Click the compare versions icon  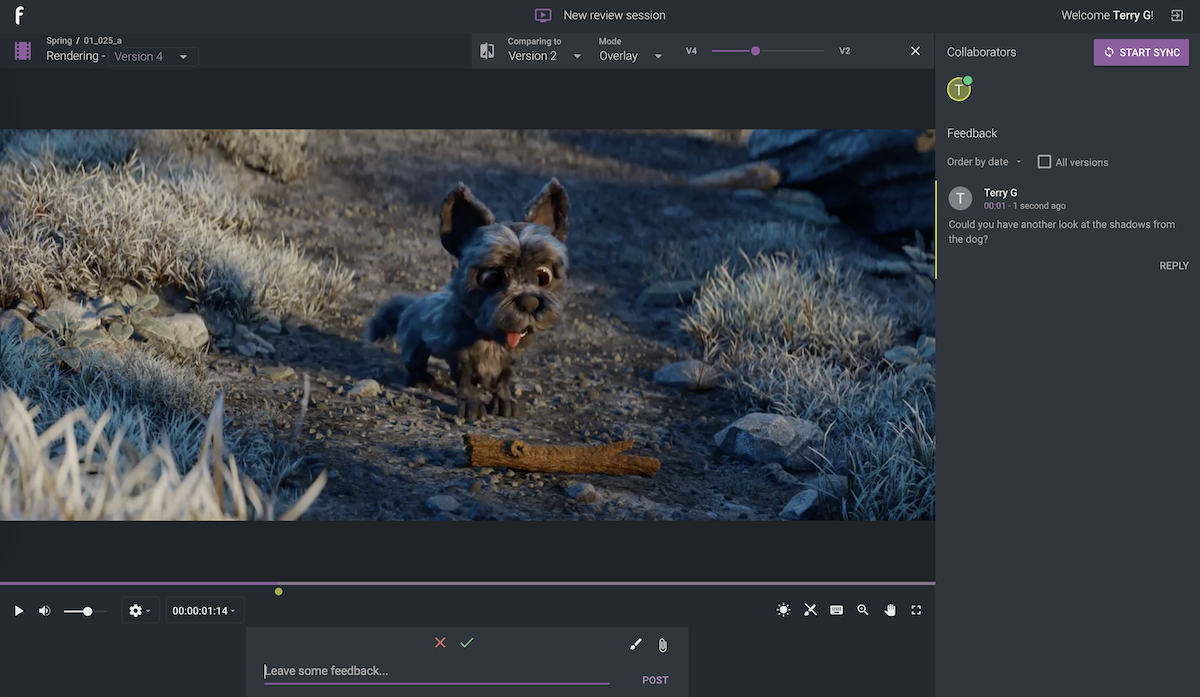click(x=487, y=50)
